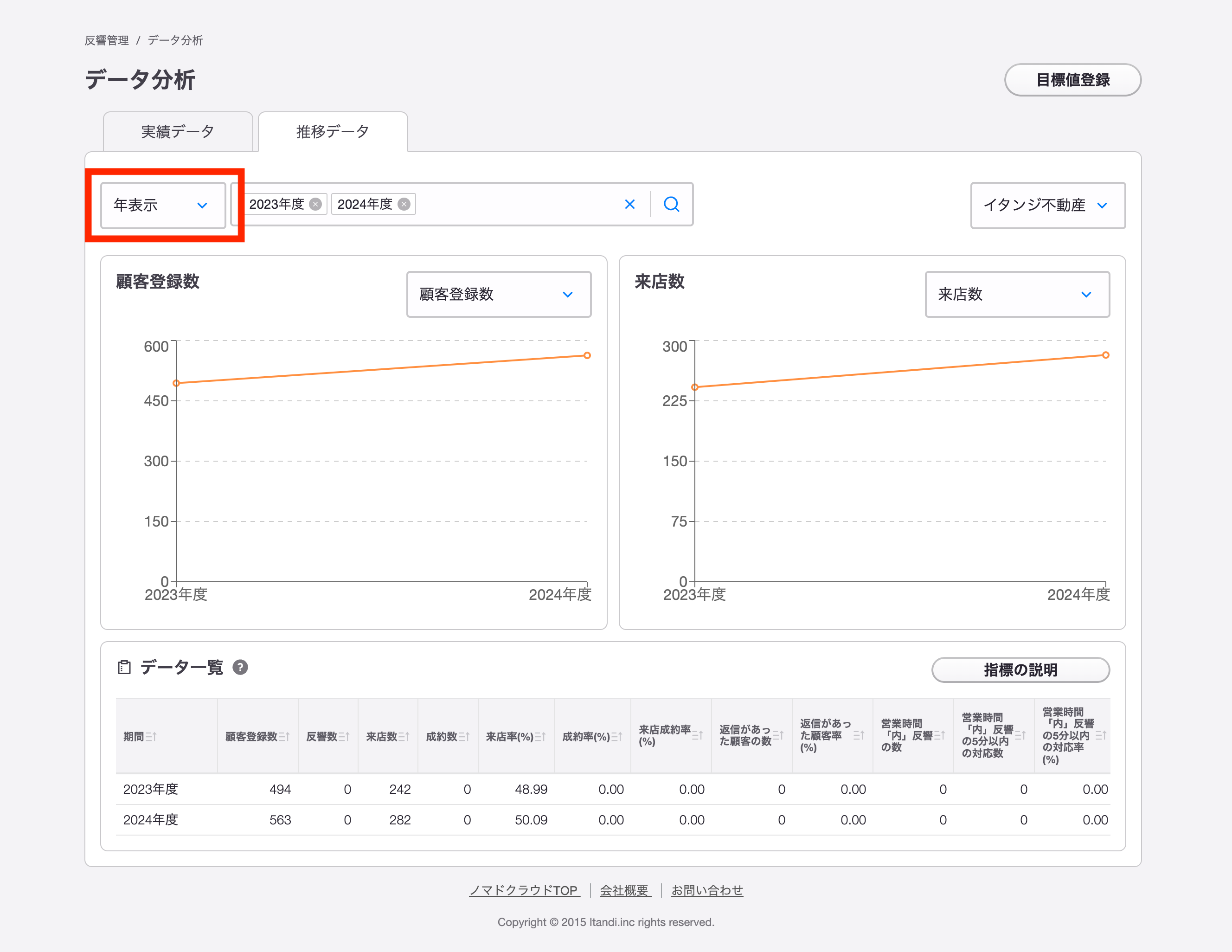Remove the 2024年度 tag
1232x952 pixels.
pos(404,204)
